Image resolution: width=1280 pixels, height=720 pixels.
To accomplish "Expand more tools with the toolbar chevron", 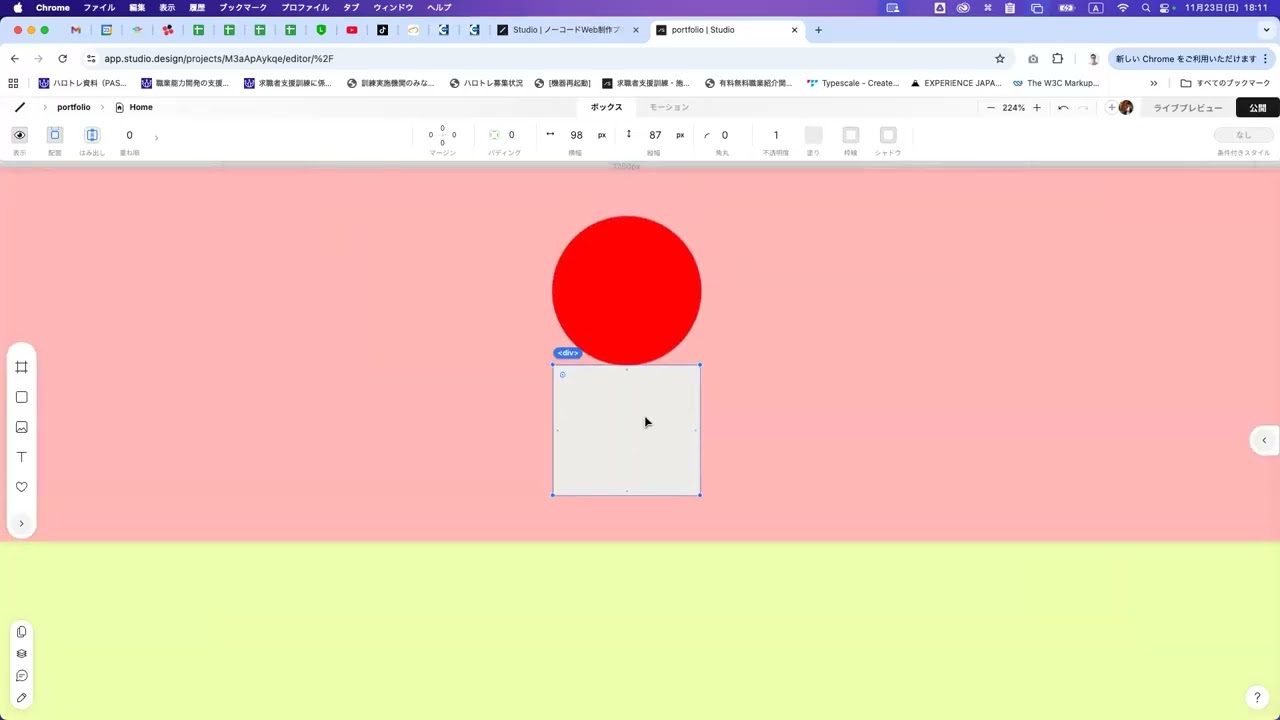I will click(21, 524).
